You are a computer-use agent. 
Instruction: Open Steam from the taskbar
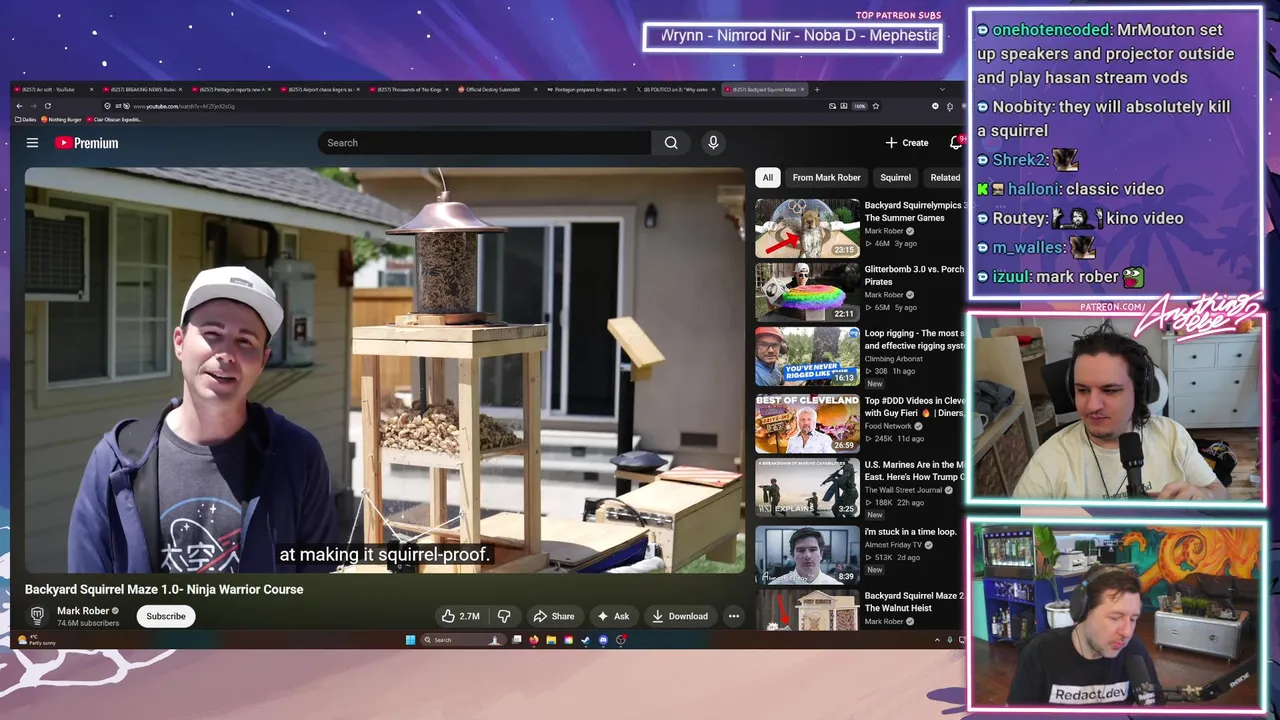[586, 640]
